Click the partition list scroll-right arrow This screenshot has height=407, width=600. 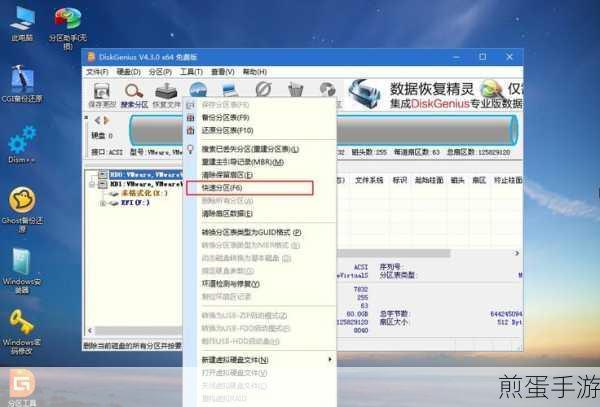click(517, 253)
